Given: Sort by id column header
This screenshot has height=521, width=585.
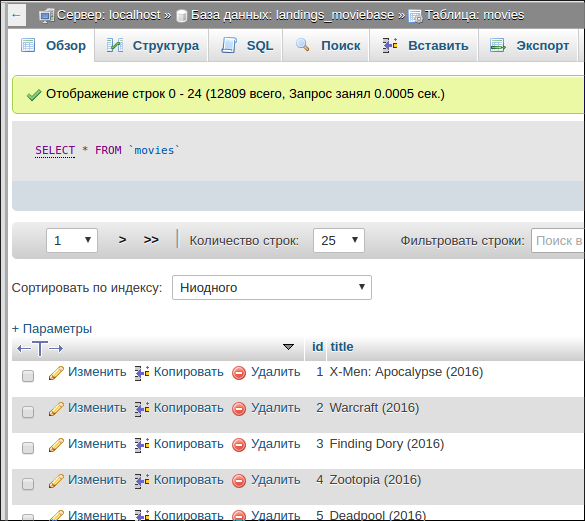Looking at the screenshot, I should coord(317,347).
